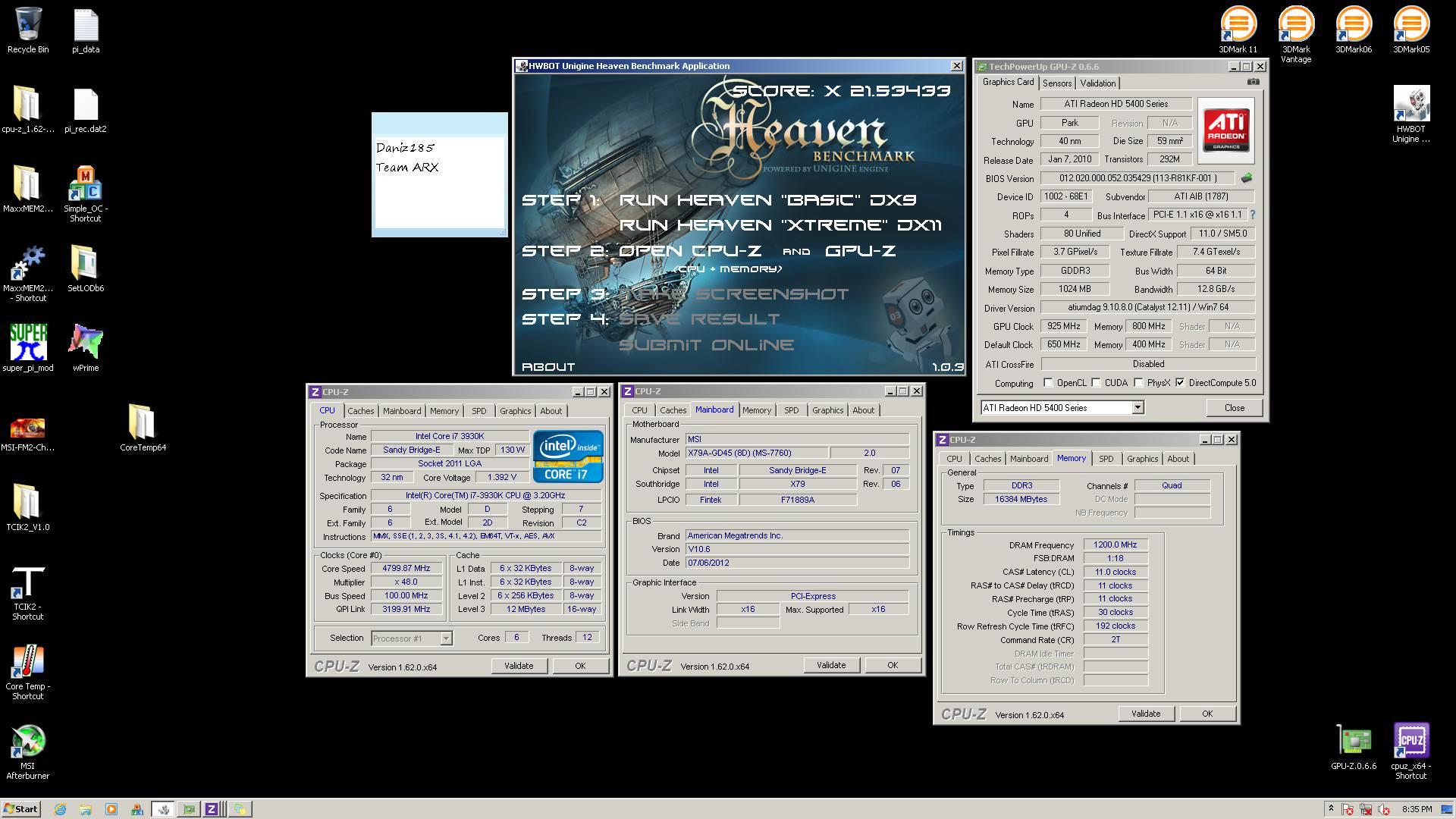Select Memory tab in Mainboard CPU-Z window
This screenshot has height=819, width=1456.
[x=756, y=410]
